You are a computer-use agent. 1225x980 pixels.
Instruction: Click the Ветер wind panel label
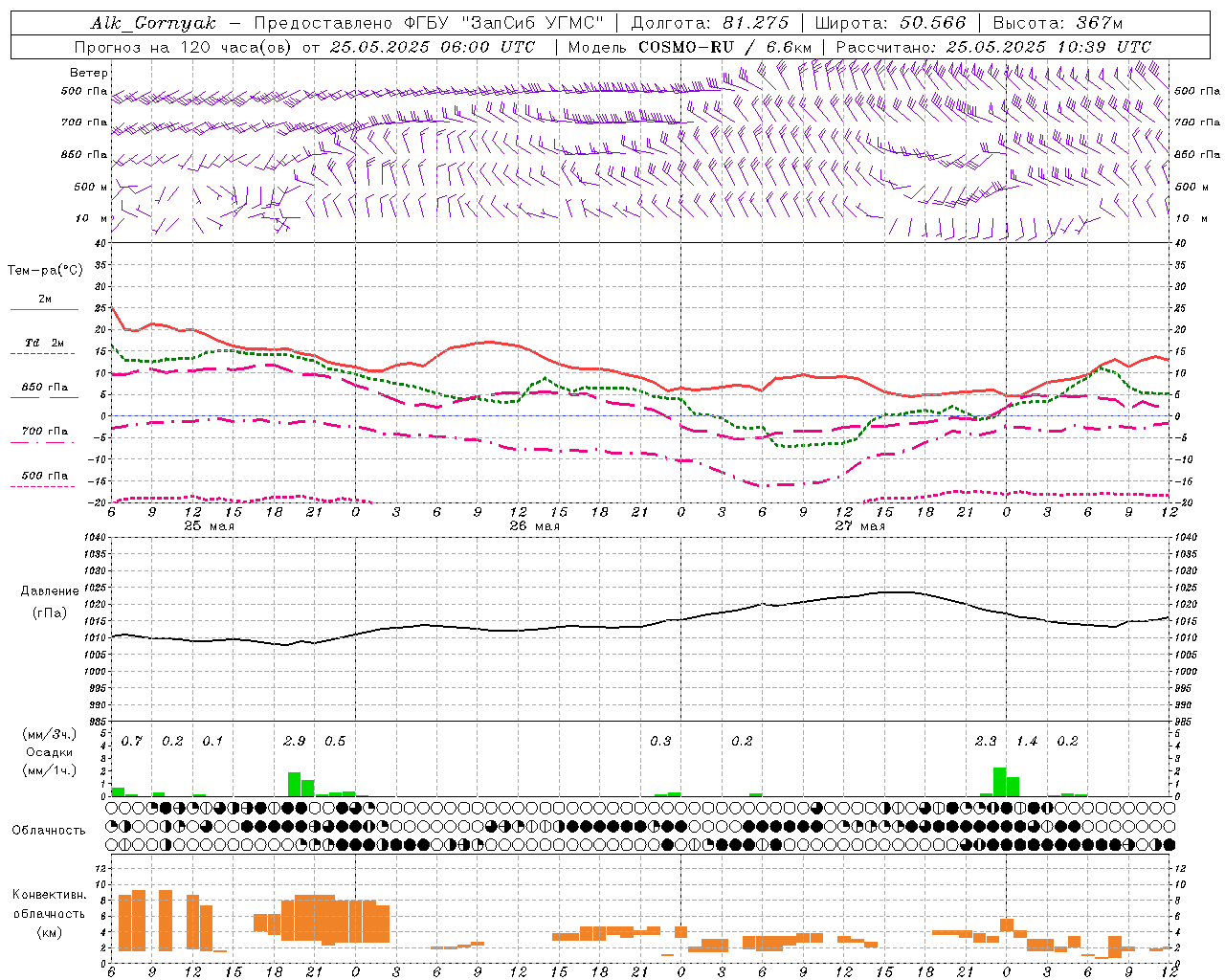(89, 73)
